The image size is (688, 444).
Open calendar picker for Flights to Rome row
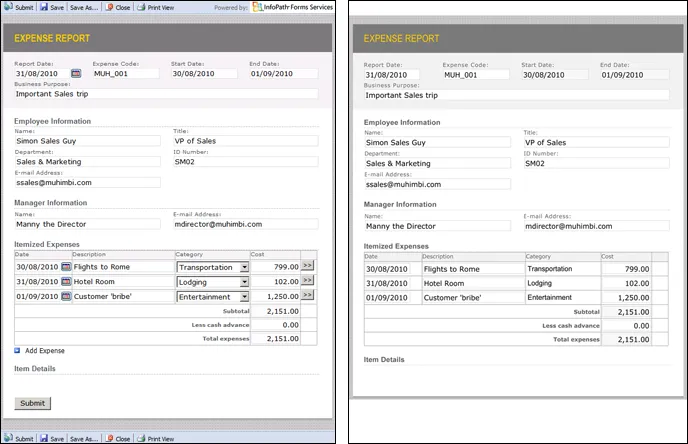[67, 267]
